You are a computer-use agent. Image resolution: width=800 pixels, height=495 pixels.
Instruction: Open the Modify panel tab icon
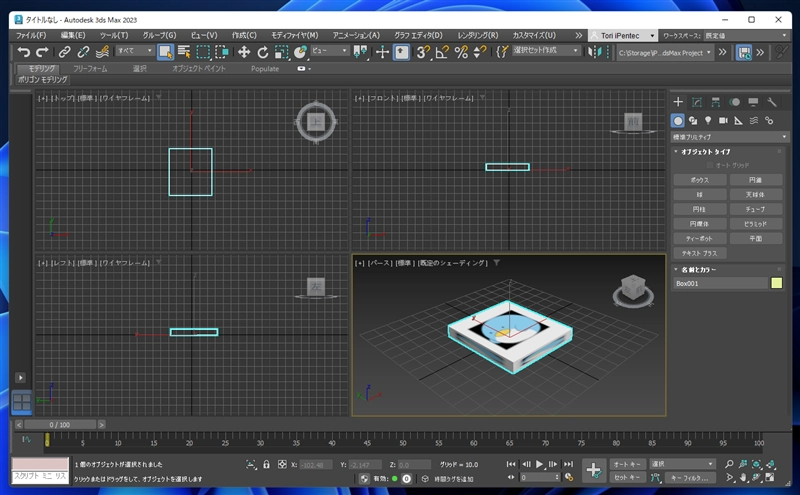click(697, 102)
